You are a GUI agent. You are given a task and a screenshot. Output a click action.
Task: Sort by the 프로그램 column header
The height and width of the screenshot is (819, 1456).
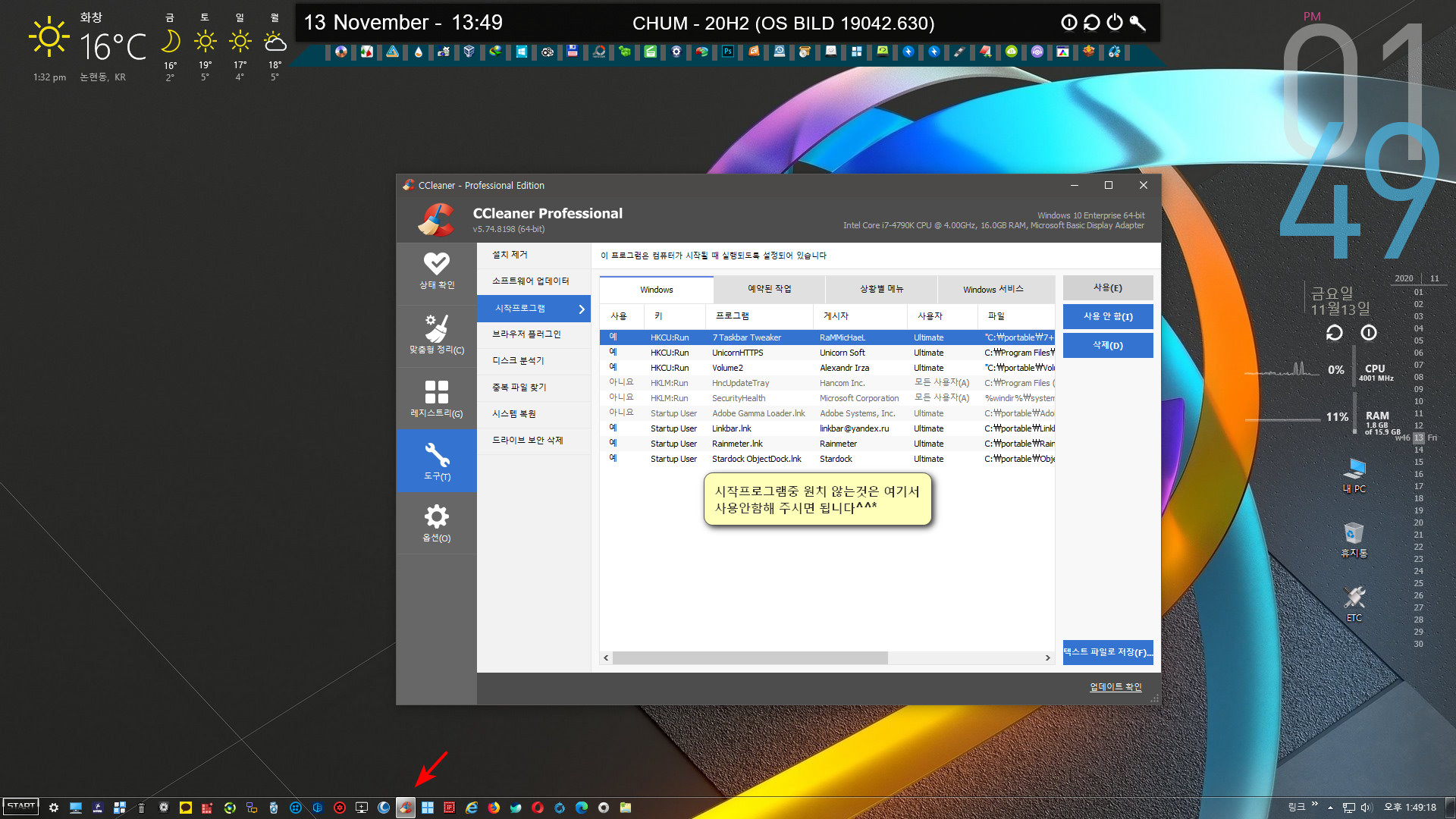pos(758,316)
